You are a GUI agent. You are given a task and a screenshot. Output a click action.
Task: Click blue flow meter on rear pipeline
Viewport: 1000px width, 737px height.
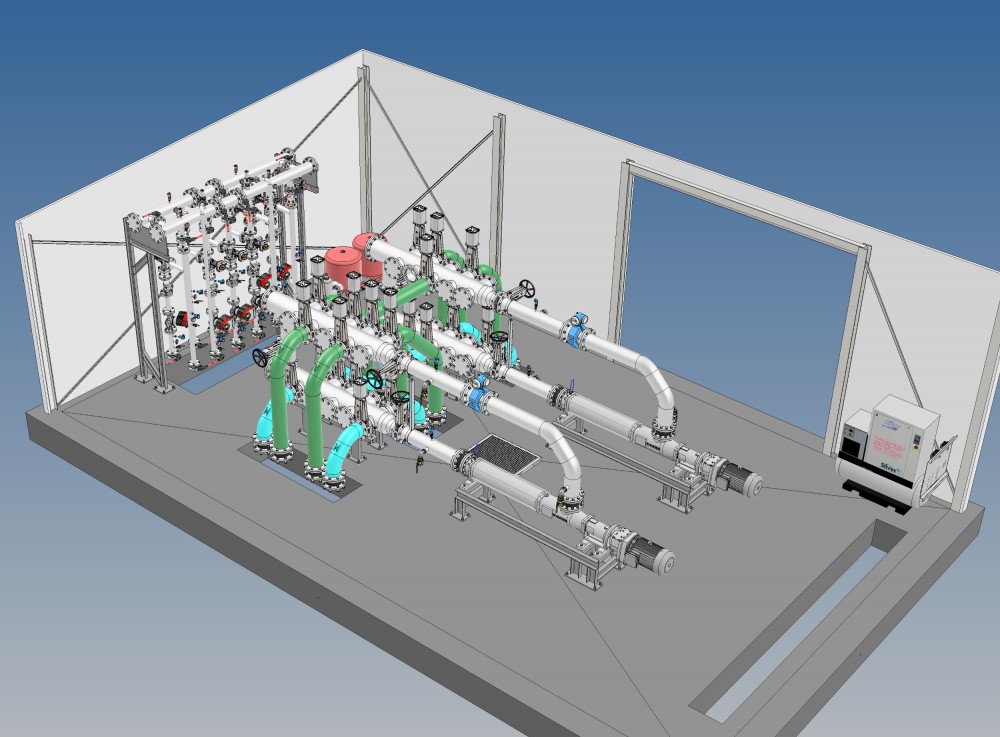point(576,332)
